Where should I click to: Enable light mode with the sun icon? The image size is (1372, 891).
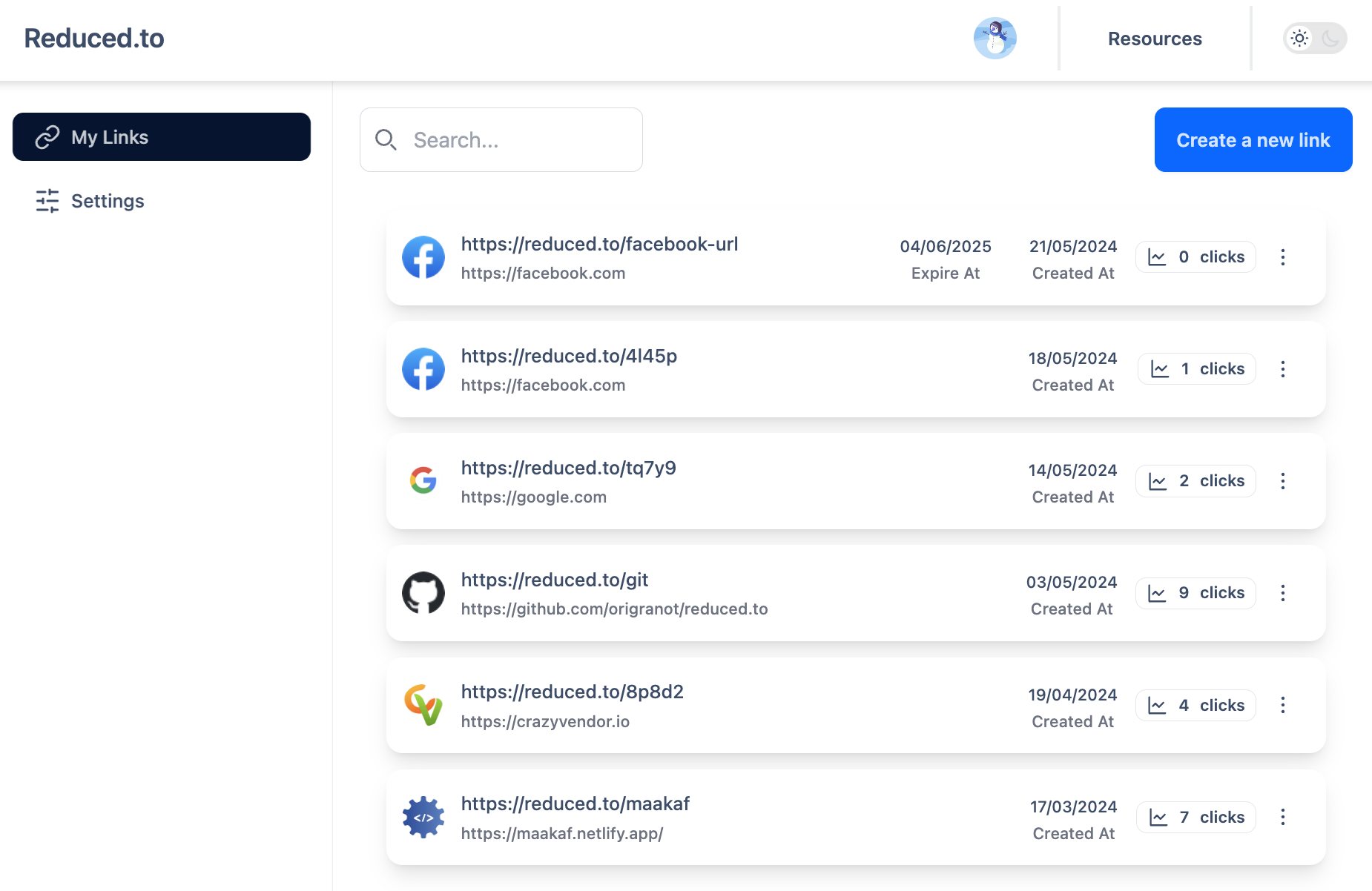click(x=1299, y=38)
